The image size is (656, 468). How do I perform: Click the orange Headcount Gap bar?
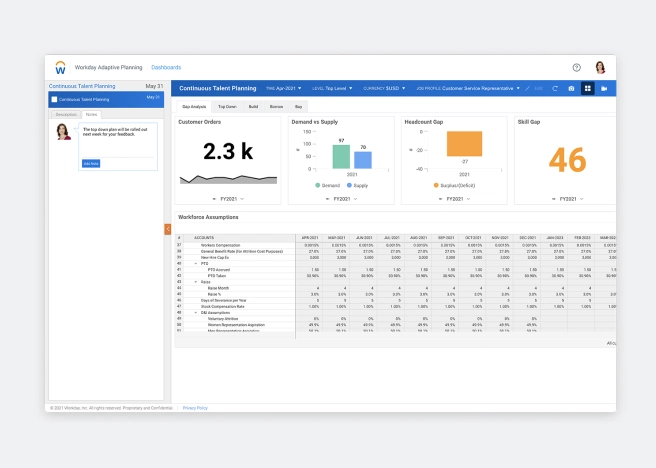coord(464,144)
